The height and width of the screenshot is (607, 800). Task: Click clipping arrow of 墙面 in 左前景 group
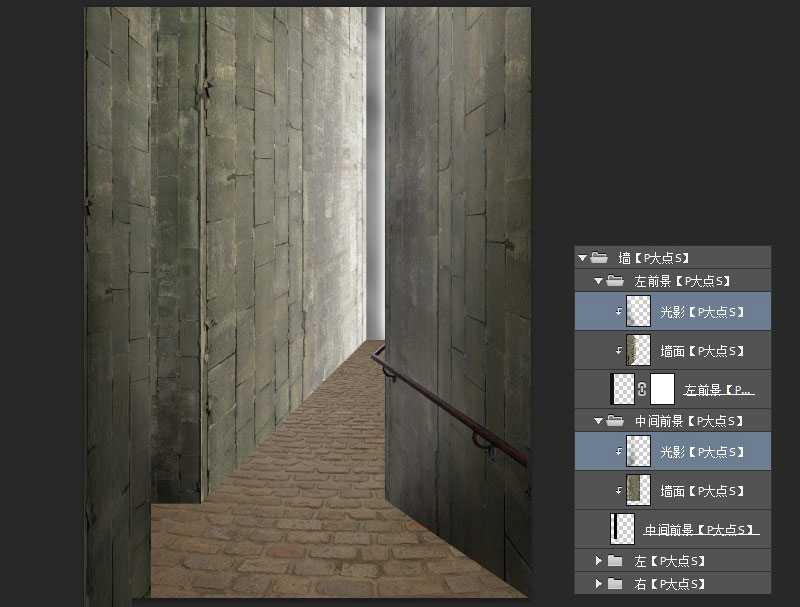618,350
